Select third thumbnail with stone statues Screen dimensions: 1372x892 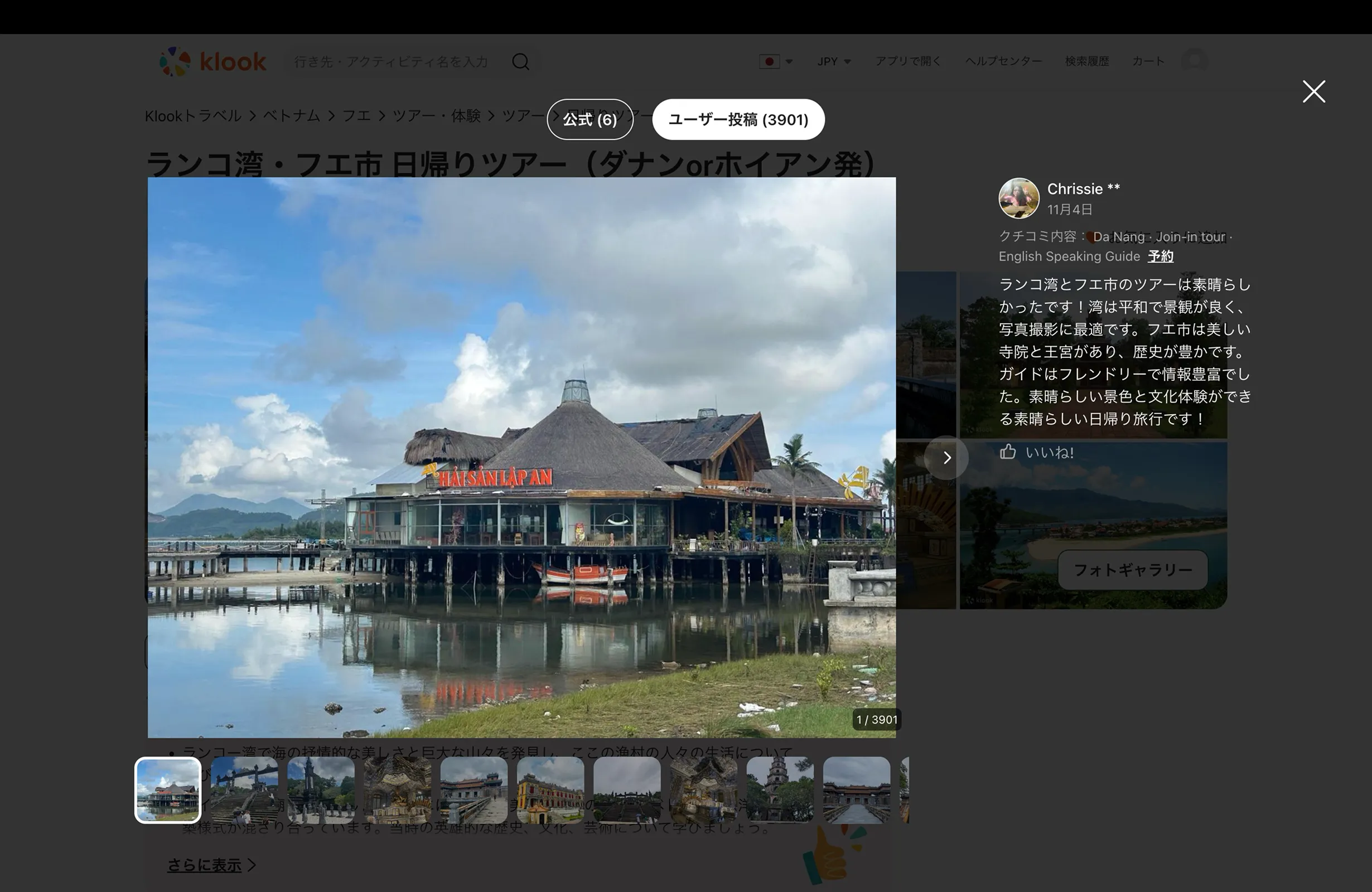pos(321,790)
